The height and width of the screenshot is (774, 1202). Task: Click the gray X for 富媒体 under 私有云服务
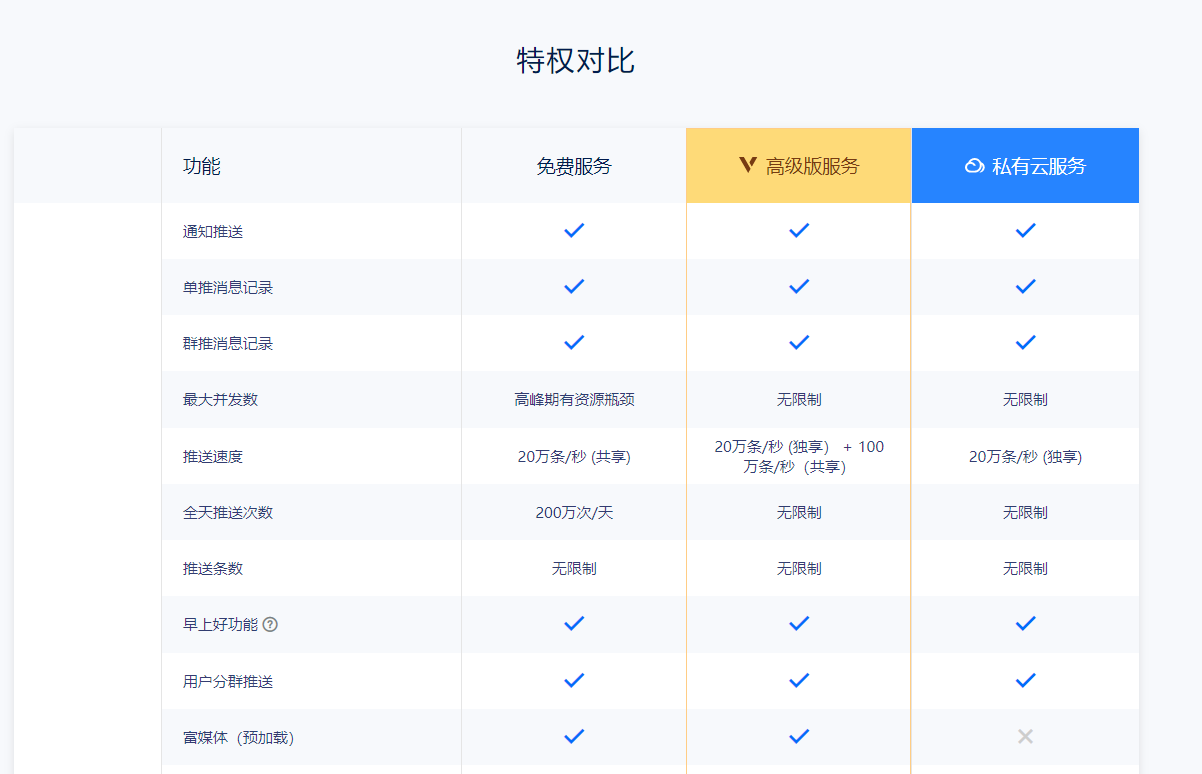(1025, 737)
